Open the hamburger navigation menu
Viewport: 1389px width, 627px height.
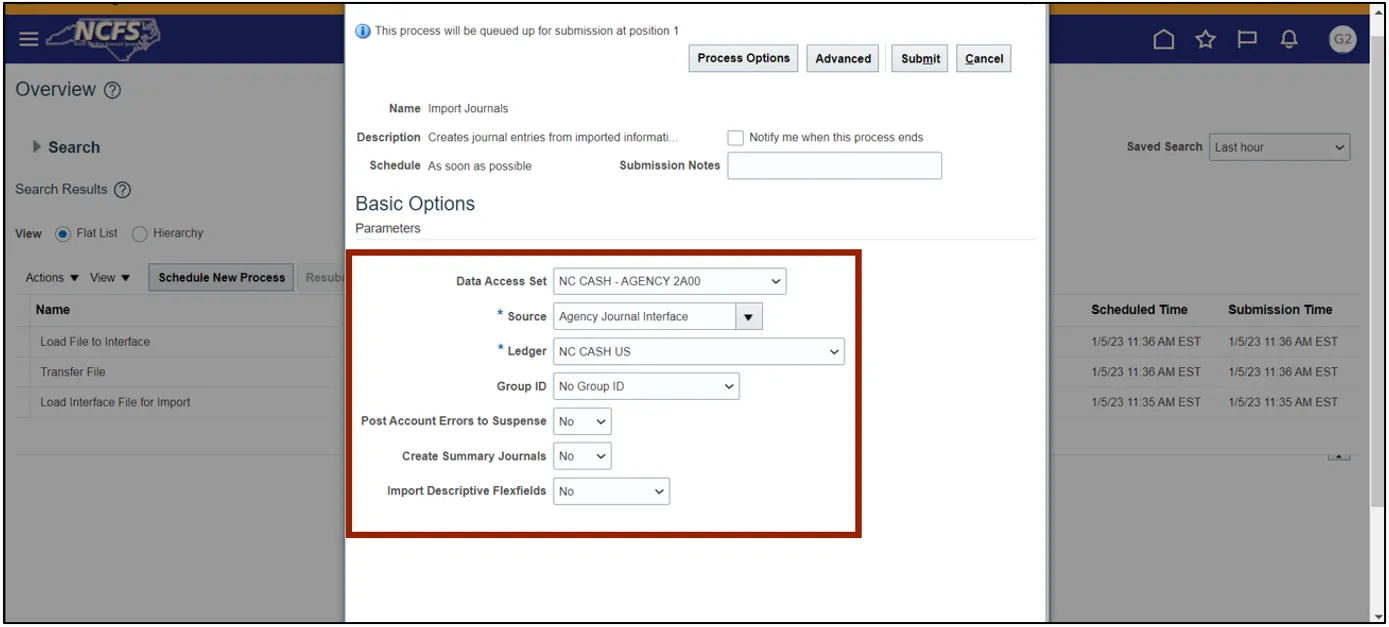pos(28,39)
